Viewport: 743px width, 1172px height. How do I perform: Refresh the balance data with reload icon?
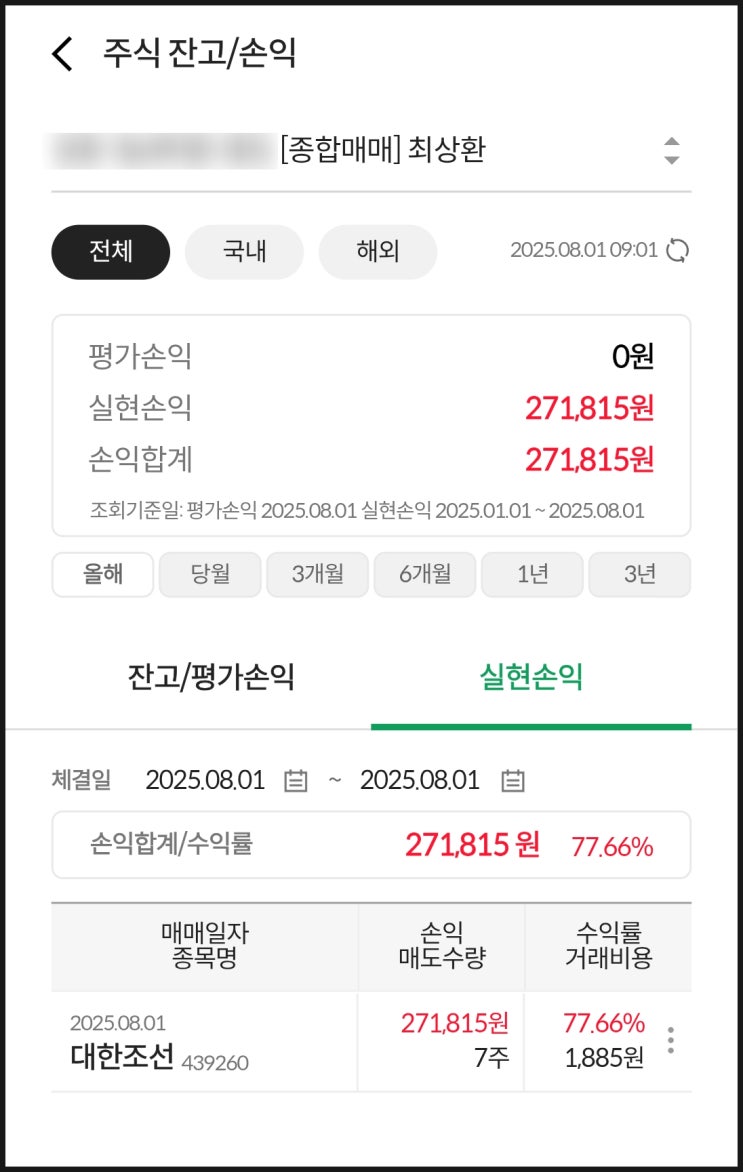(x=678, y=250)
